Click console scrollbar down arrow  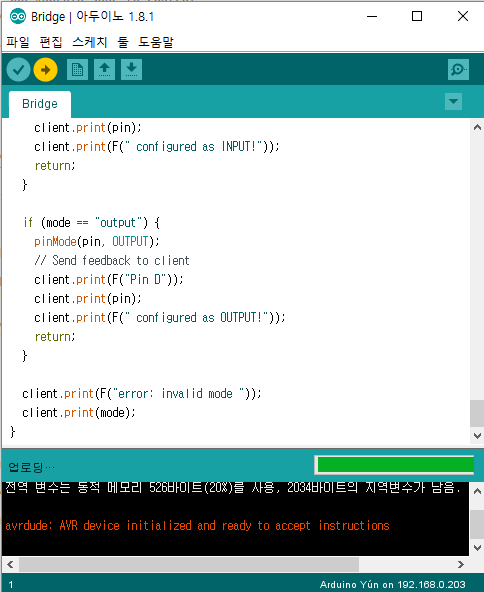[x=477, y=547]
